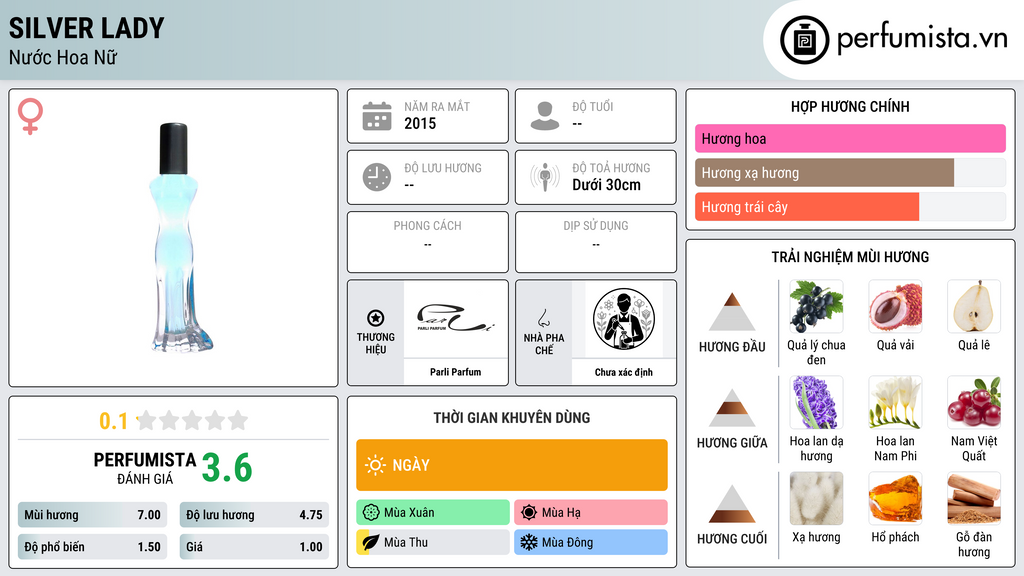Click the perfumista.vn bottle logo icon

(x=804, y=40)
